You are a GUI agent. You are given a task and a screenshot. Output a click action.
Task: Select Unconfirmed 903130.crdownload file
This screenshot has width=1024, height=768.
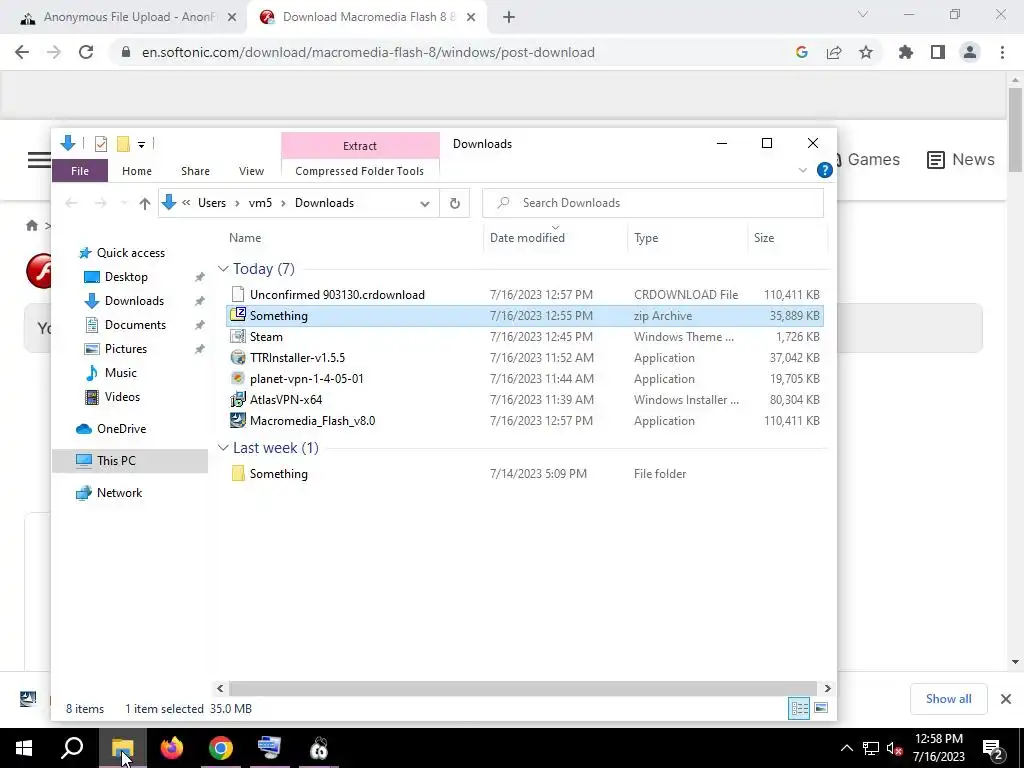pyautogui.click(x=337, y=295)
